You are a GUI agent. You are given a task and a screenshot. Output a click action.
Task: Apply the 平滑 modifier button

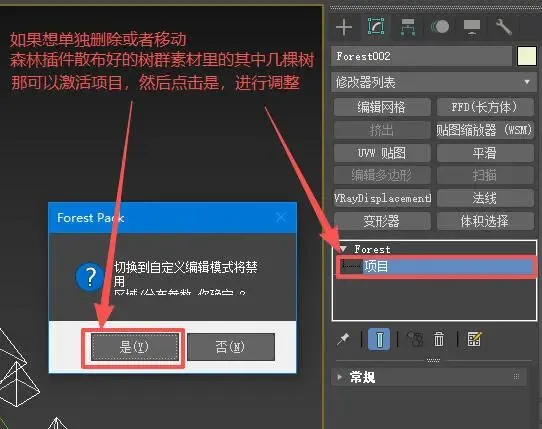tap(485, 153)
